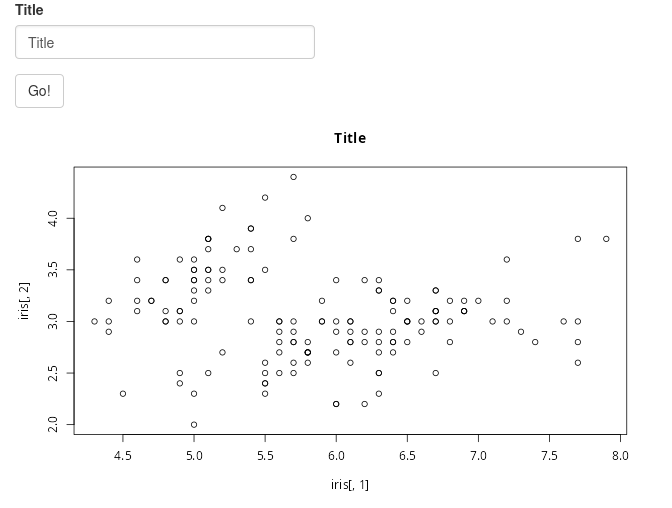Click the x-axis tick label 5.5

click(265, 455)
